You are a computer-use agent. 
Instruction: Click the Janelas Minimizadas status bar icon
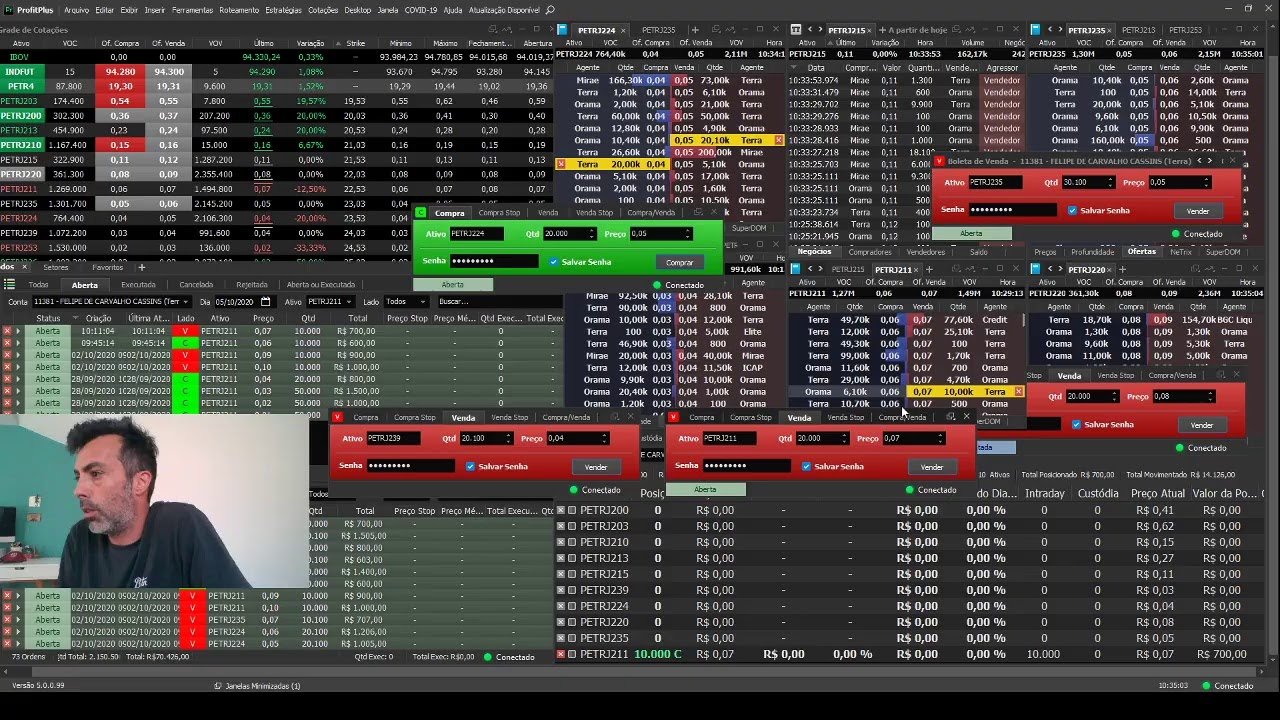[218, 686]
